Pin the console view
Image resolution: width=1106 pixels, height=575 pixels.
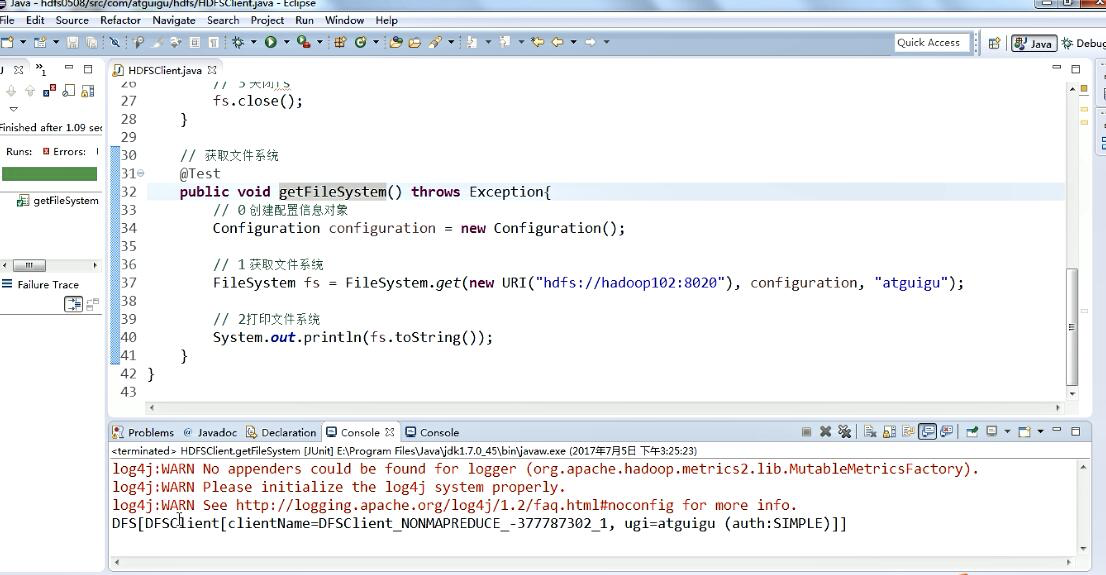tap(972, 432)
